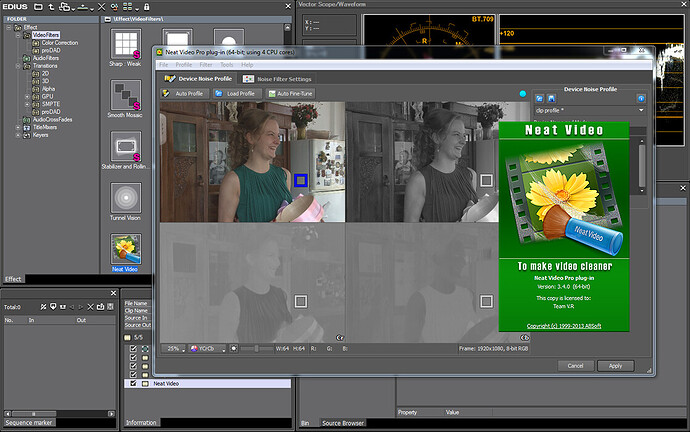Screen dimensions: 690x432
Task: Open the clip profile dropdown
Action: [590, 110]
